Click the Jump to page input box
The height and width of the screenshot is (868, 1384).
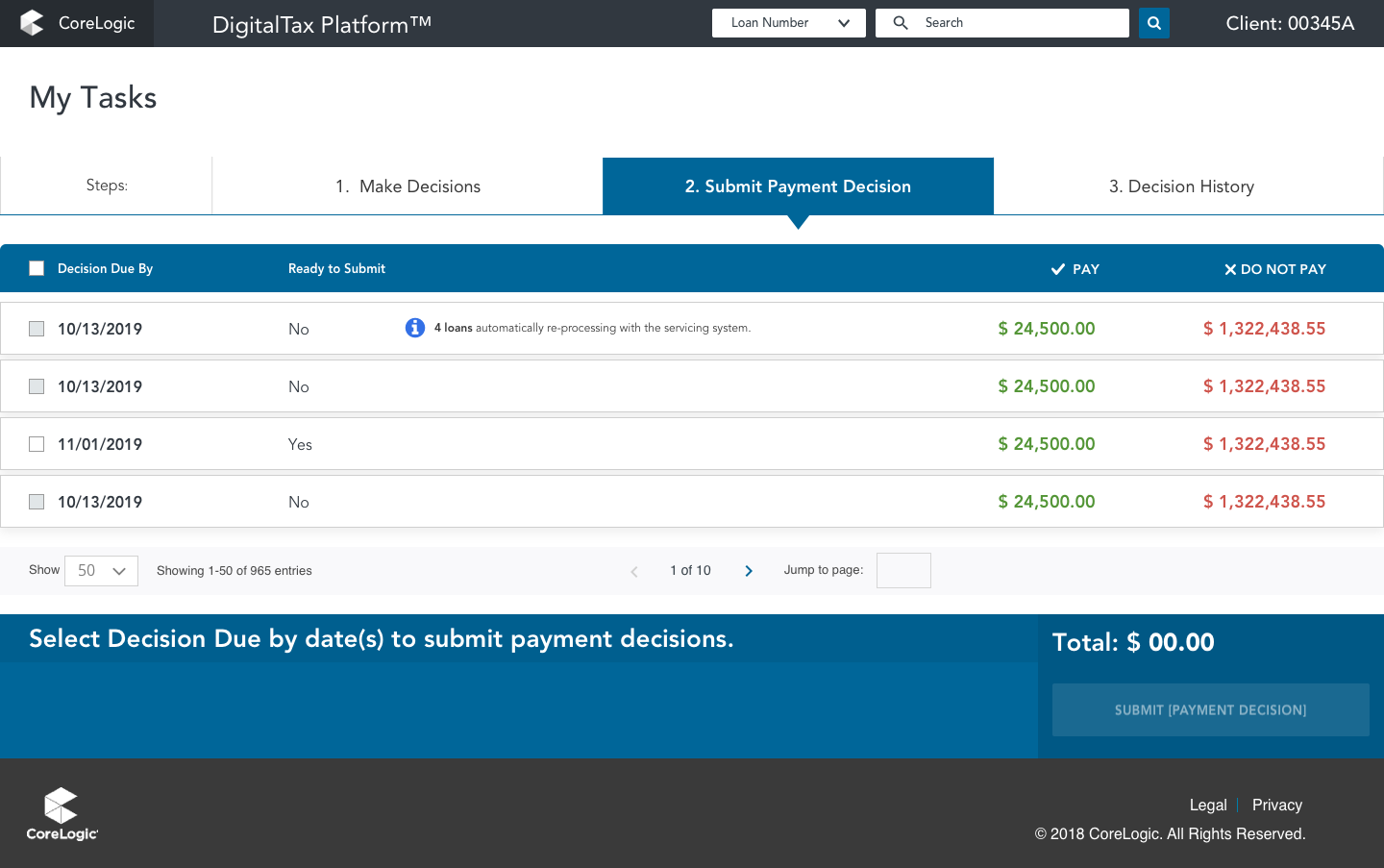[x=903, y=571]
